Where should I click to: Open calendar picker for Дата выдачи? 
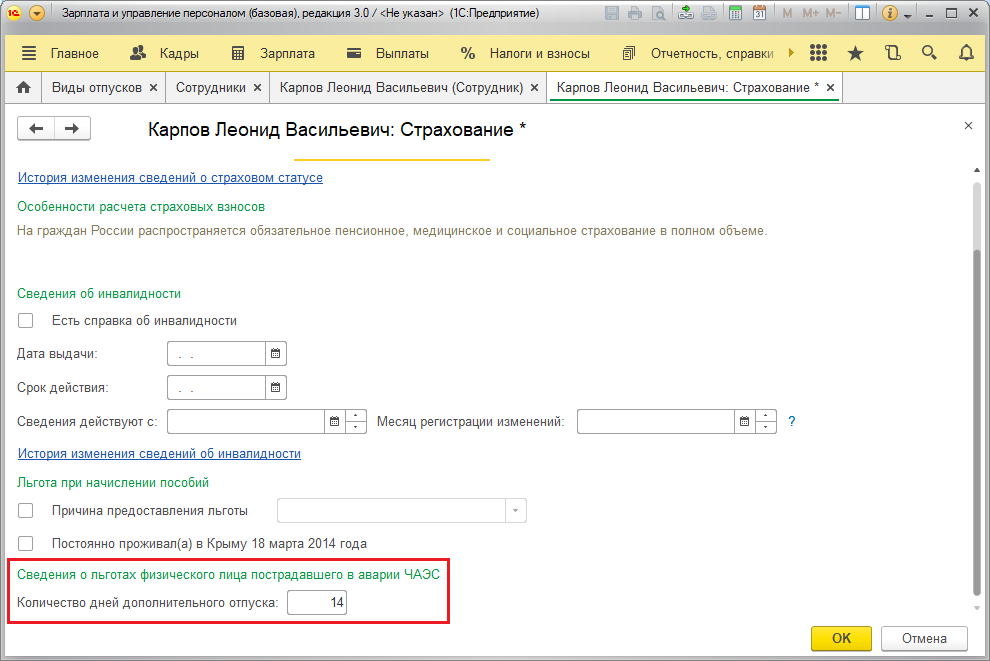click(x=275, y=354)
